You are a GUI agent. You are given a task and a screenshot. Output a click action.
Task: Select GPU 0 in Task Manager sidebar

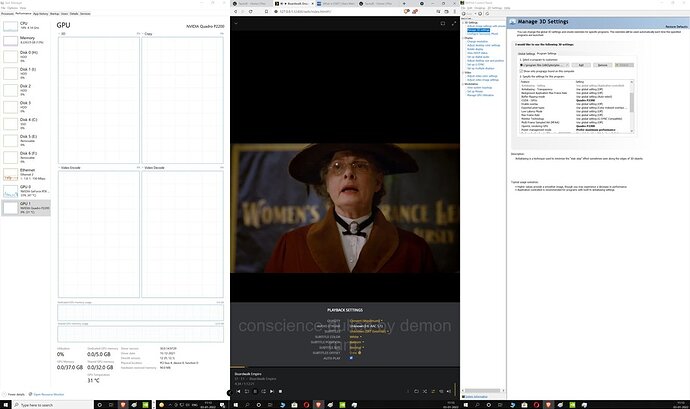(x=26, y=191)
